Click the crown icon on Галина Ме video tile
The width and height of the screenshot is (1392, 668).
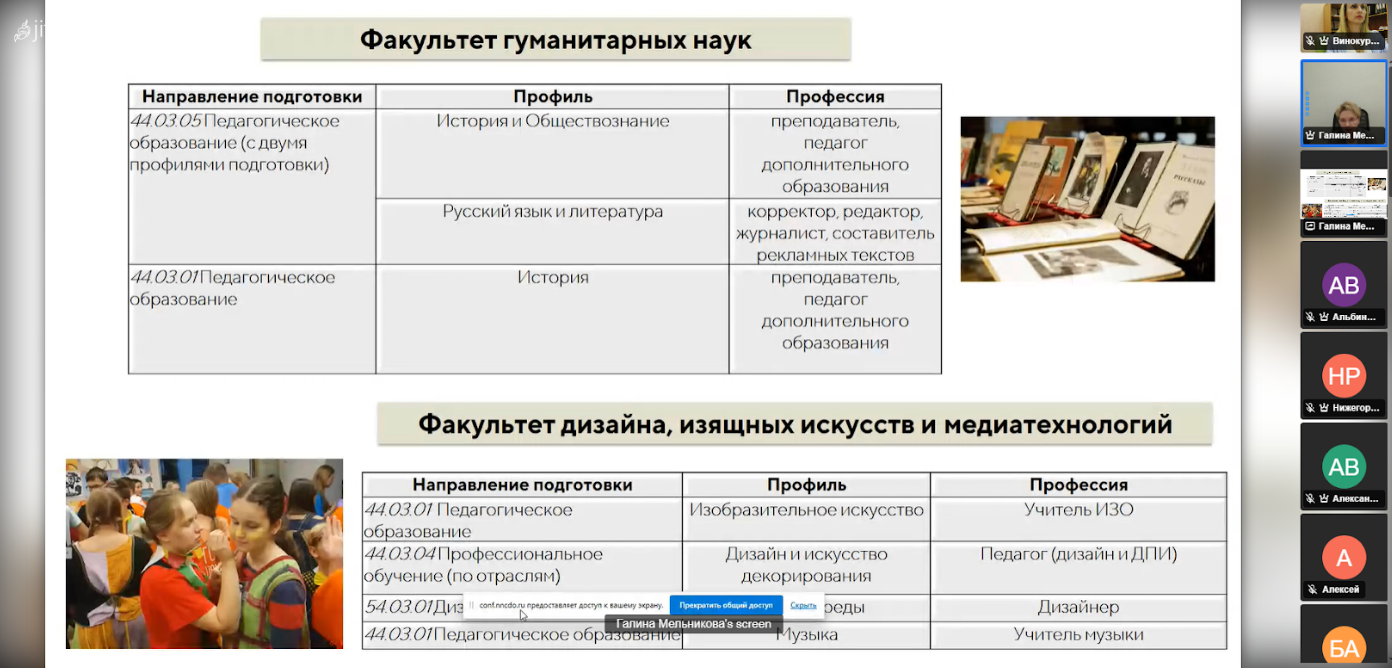[x=1310, y=135]
